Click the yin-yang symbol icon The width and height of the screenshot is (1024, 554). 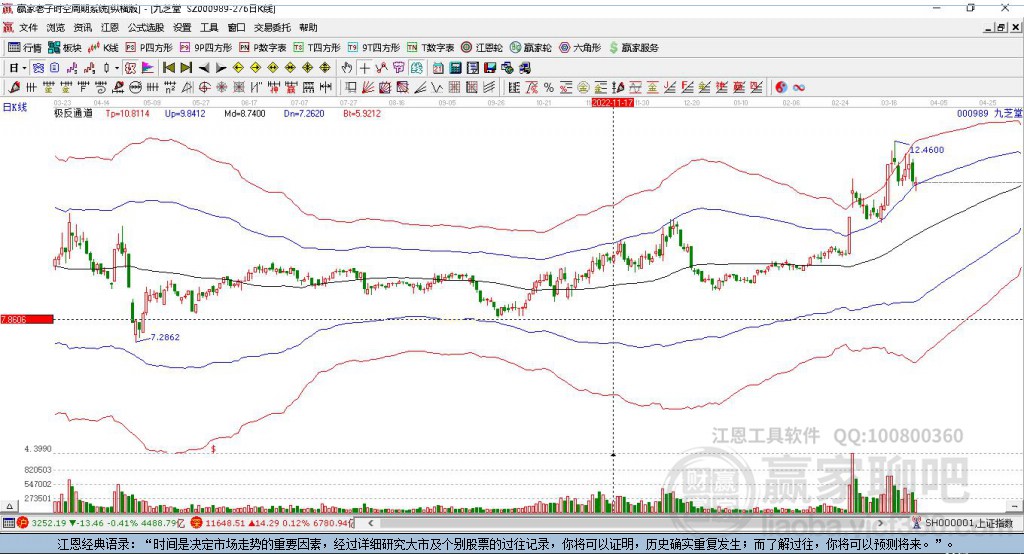click(781, 88)
